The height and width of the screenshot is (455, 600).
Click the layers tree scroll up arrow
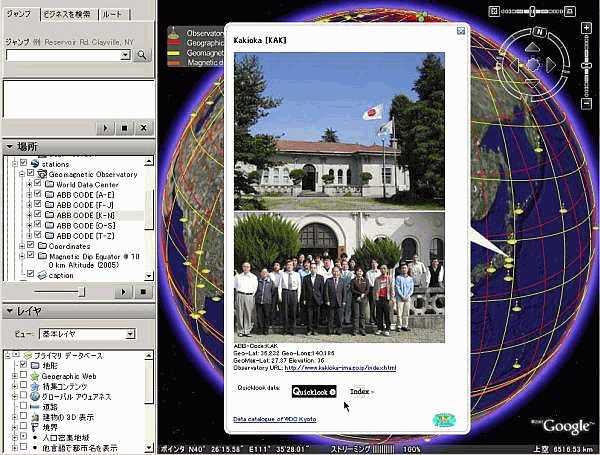[x=149, y=356]
